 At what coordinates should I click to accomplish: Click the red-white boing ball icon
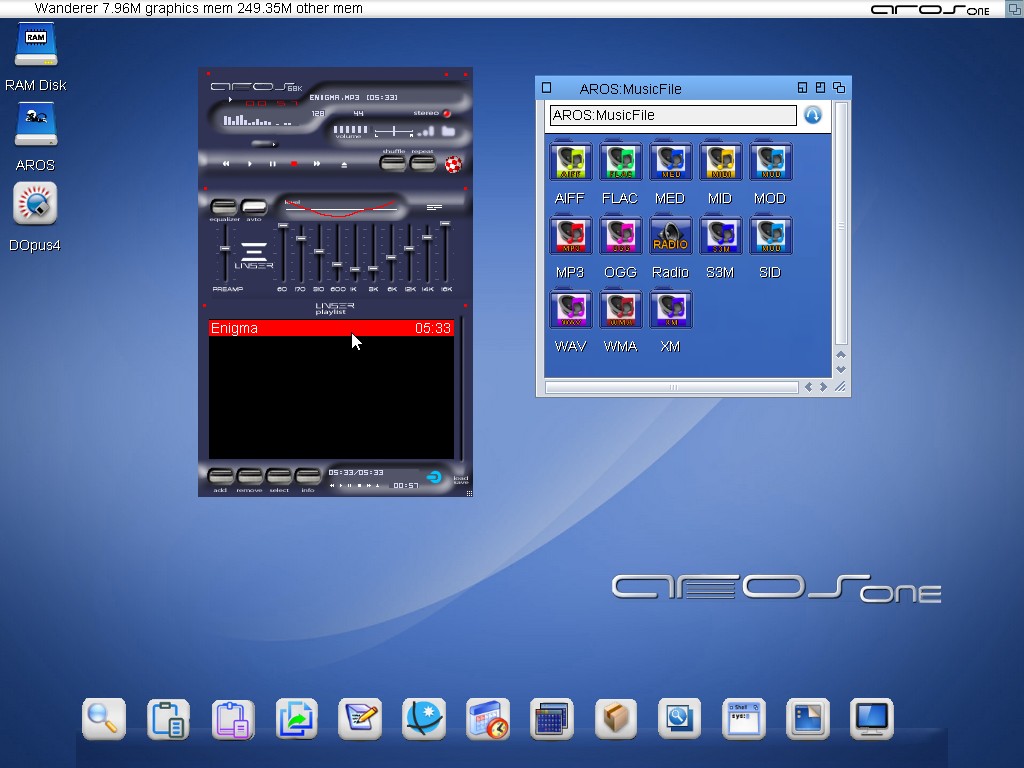click(x=453, y=165)
